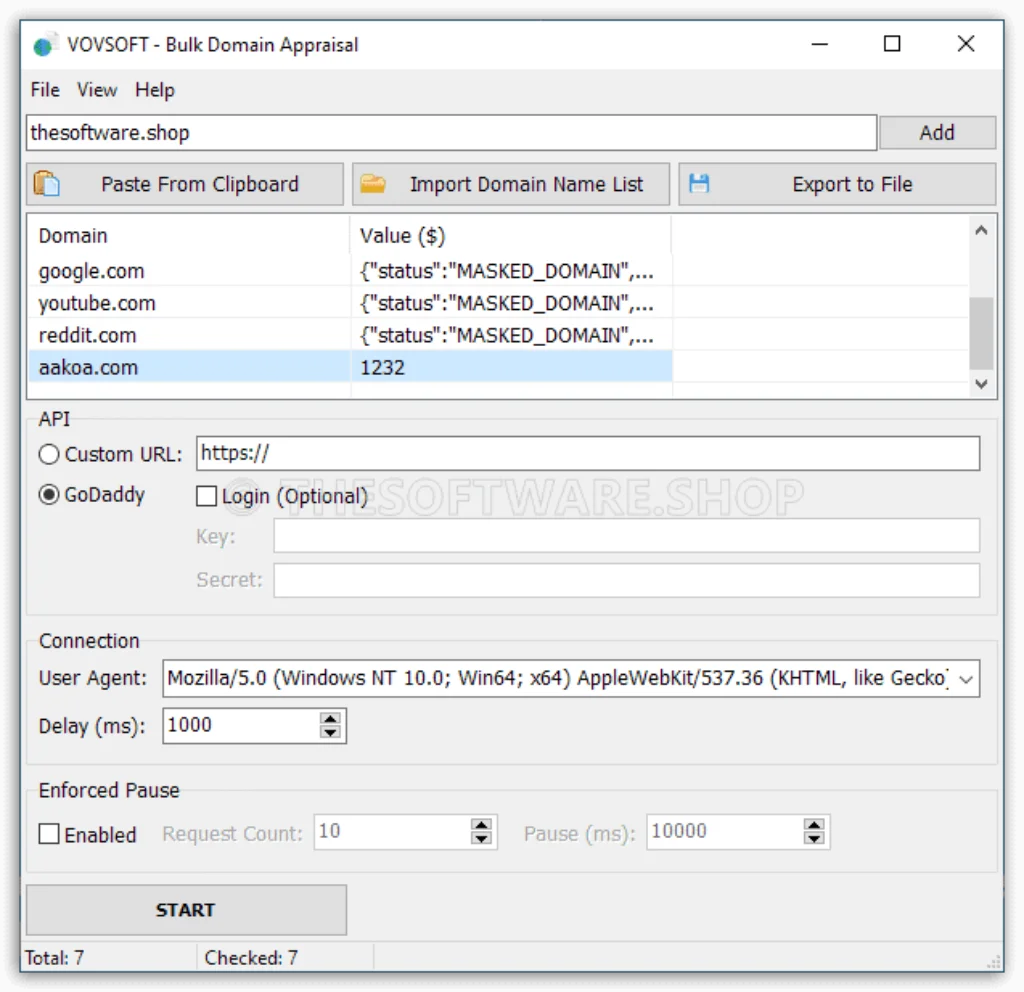Click the VOVSOFT globe app icon
This screenshot has width=1024, height=992.
(x=44, y=45)
